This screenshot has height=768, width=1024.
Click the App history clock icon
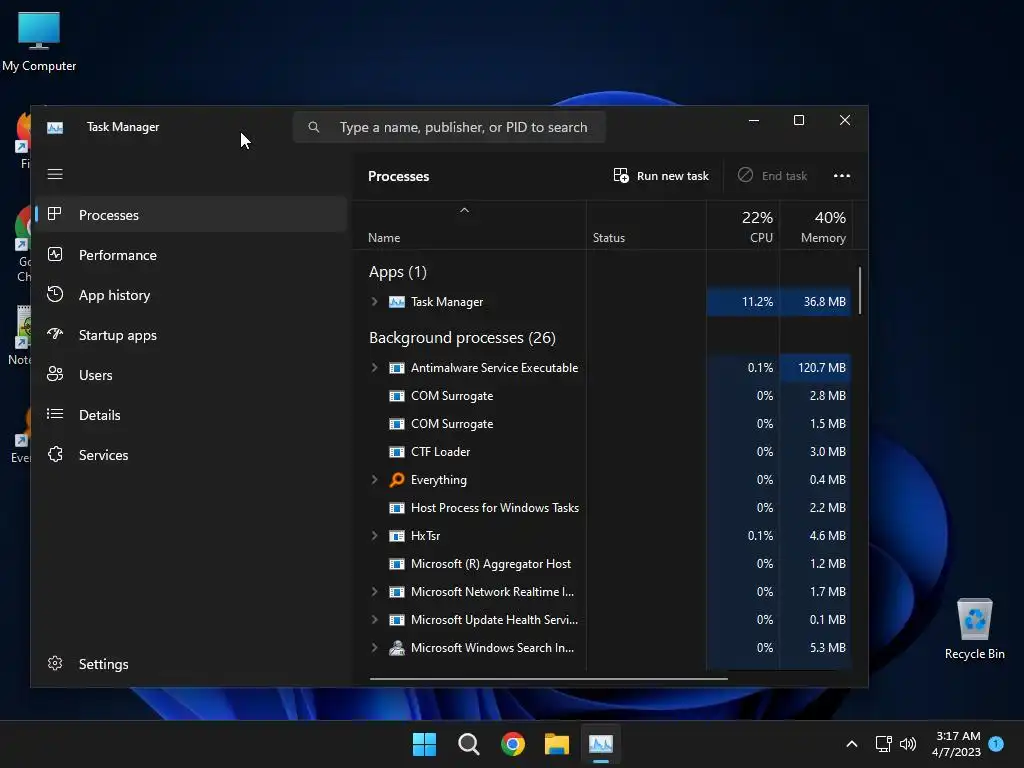pyautogui.click(x=55, y=295)
